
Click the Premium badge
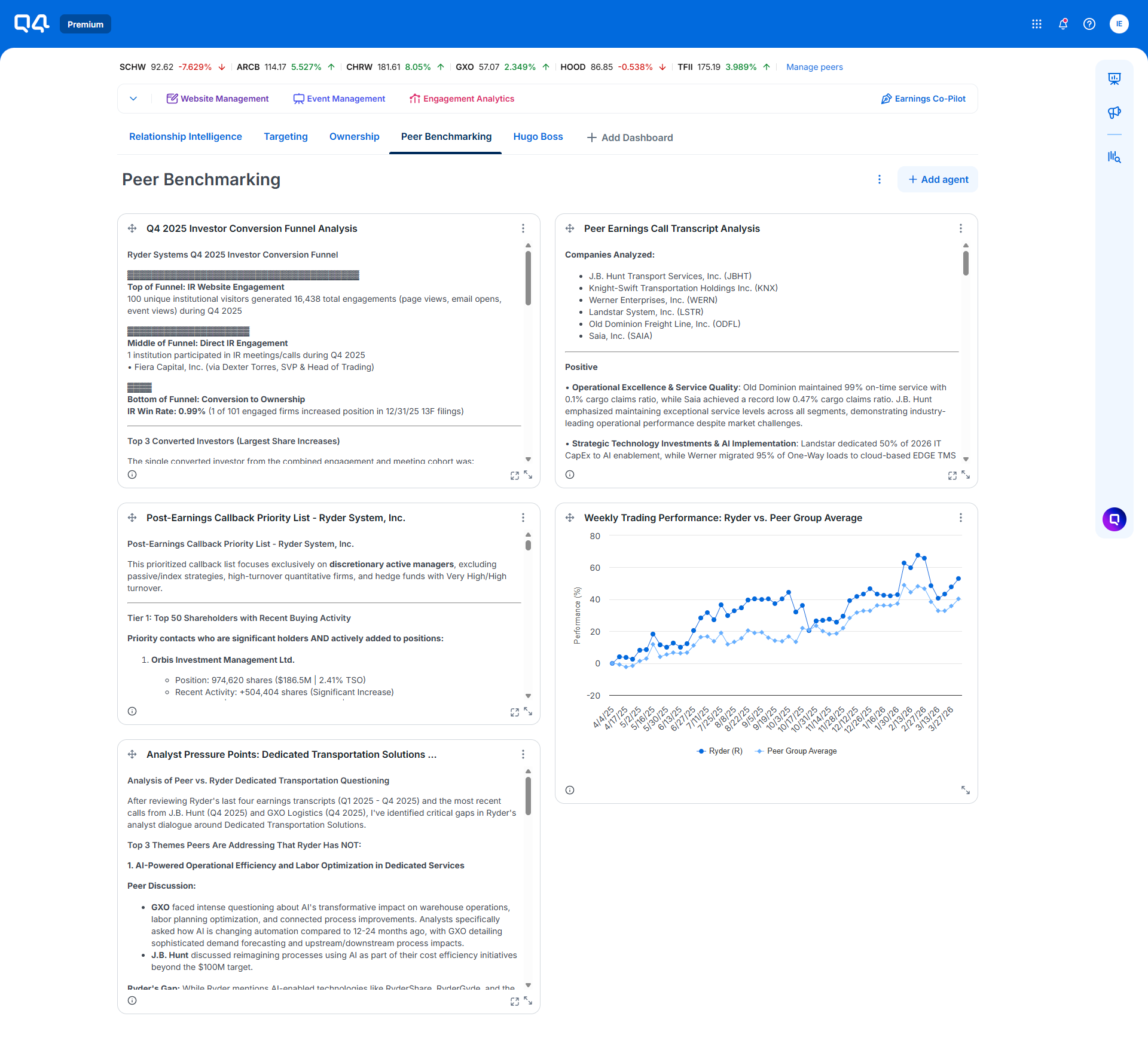tap(86, 24)
